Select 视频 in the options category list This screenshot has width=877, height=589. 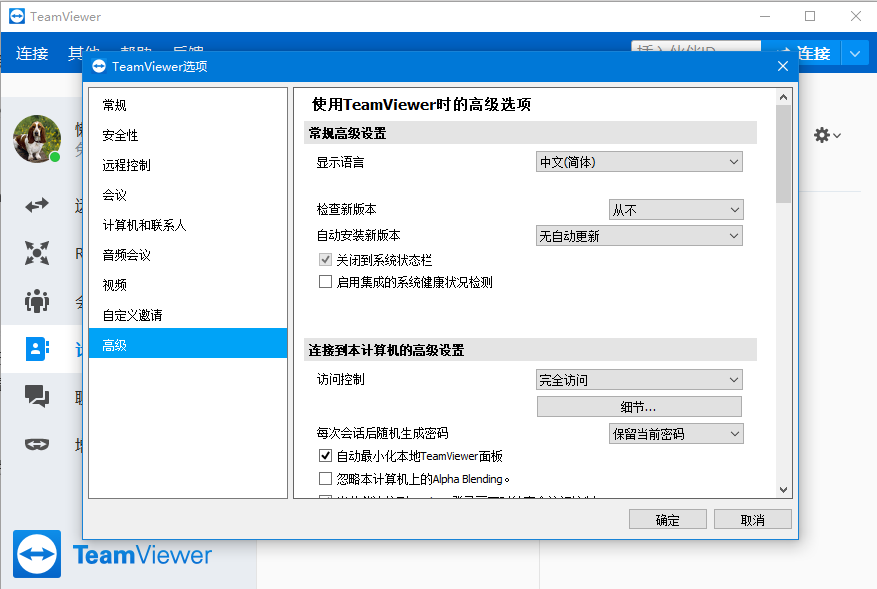point(188,285)
